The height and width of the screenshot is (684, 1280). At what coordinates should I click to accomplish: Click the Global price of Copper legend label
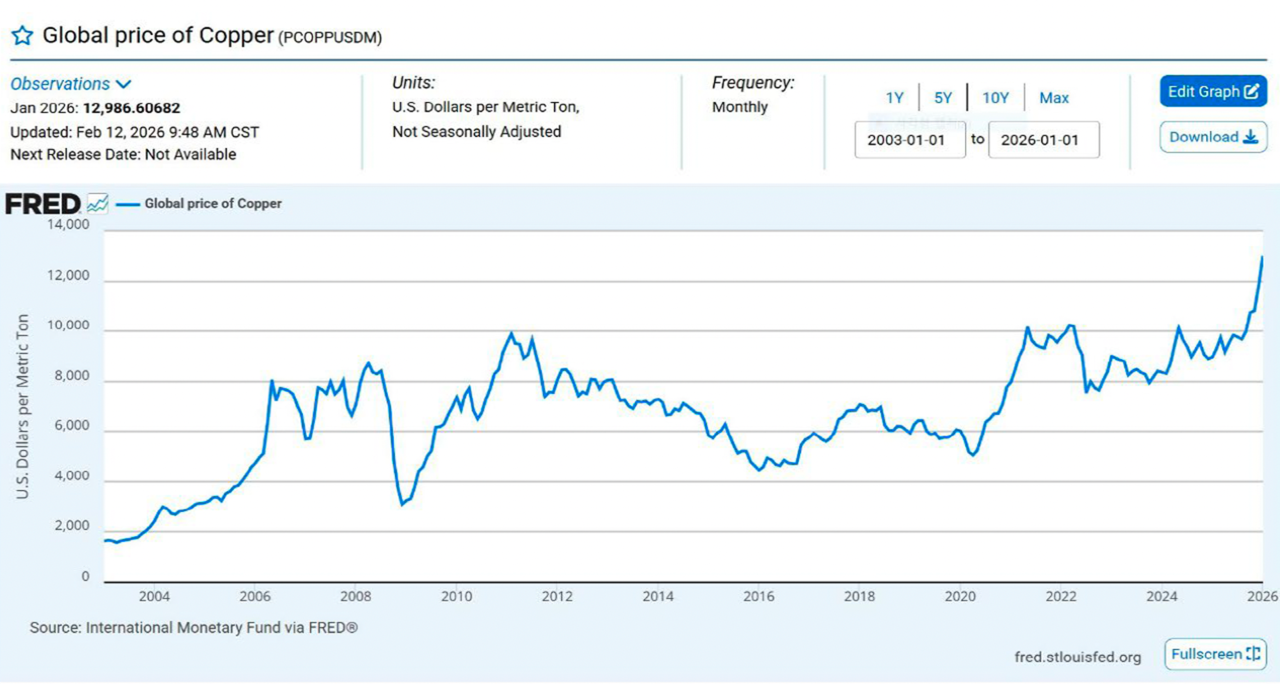213,204
